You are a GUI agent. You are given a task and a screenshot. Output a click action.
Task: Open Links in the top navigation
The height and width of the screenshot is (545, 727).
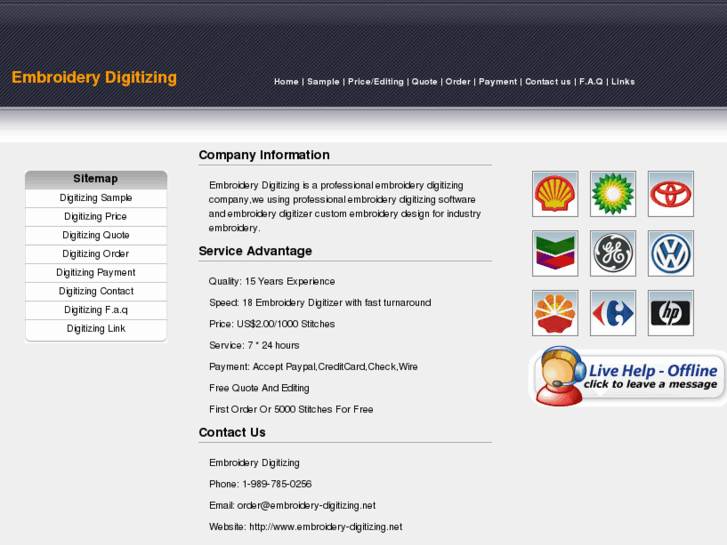coord(623,82)
